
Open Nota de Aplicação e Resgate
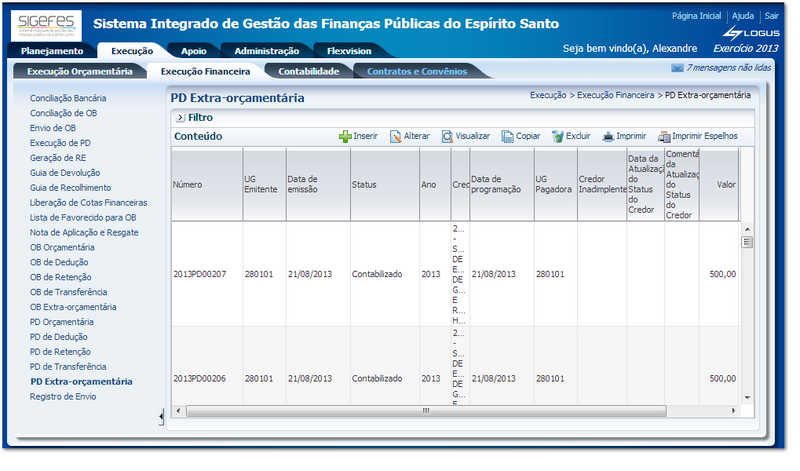point(84,232)
